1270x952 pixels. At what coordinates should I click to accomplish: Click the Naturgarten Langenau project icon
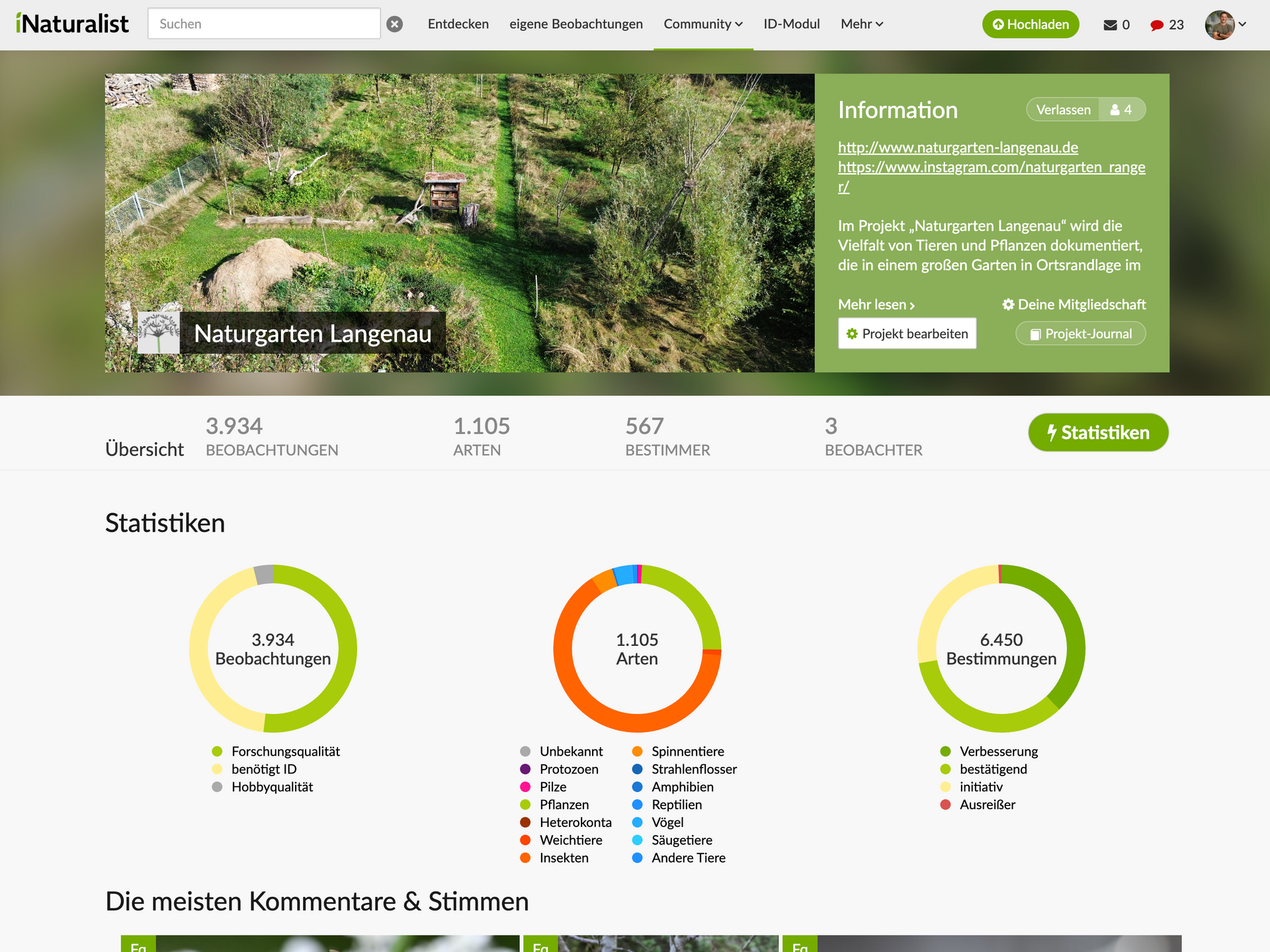click(159, 333)
